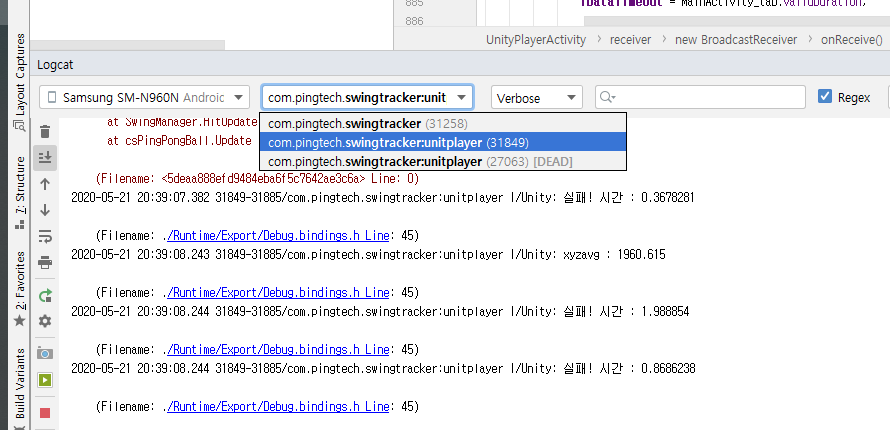Click the log line ending 0.3678281
The image size is (890, 430).
[x=383, y=198]
